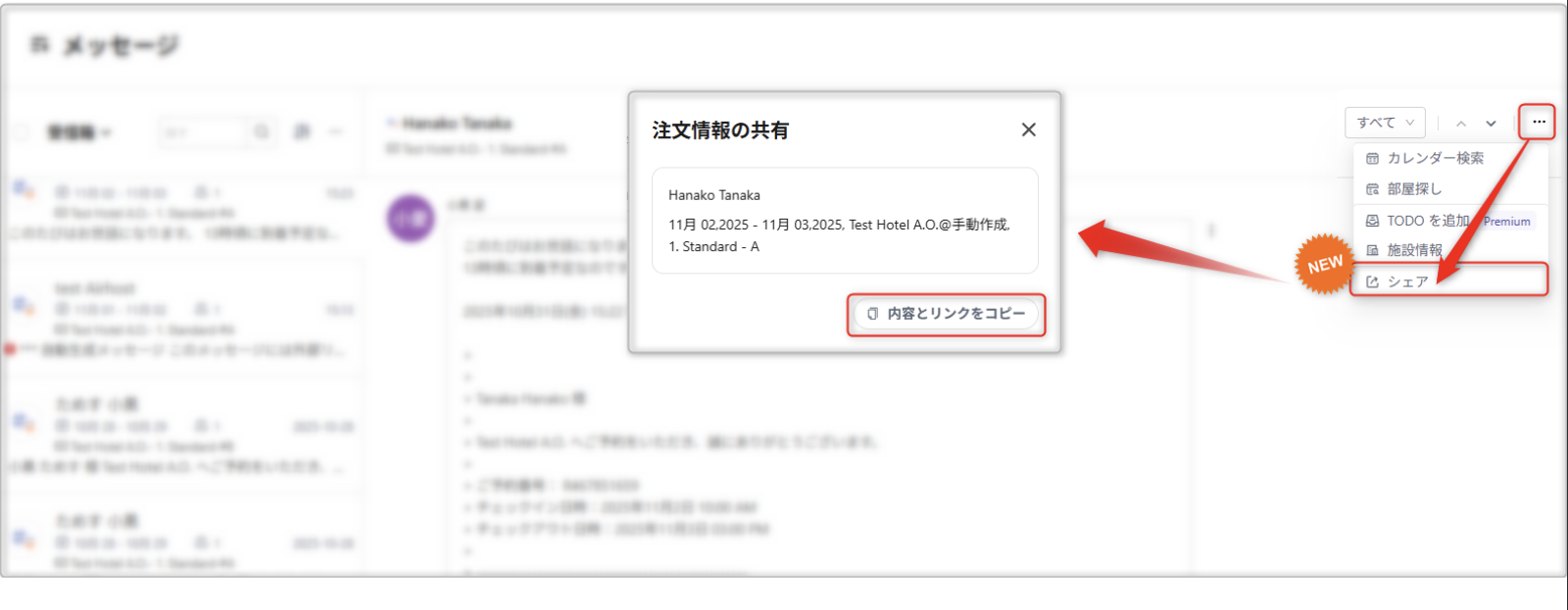Viewport: 1568px width, 610px height.
Task: Open the すべて filter dropdown
Action: [1385, 123]
